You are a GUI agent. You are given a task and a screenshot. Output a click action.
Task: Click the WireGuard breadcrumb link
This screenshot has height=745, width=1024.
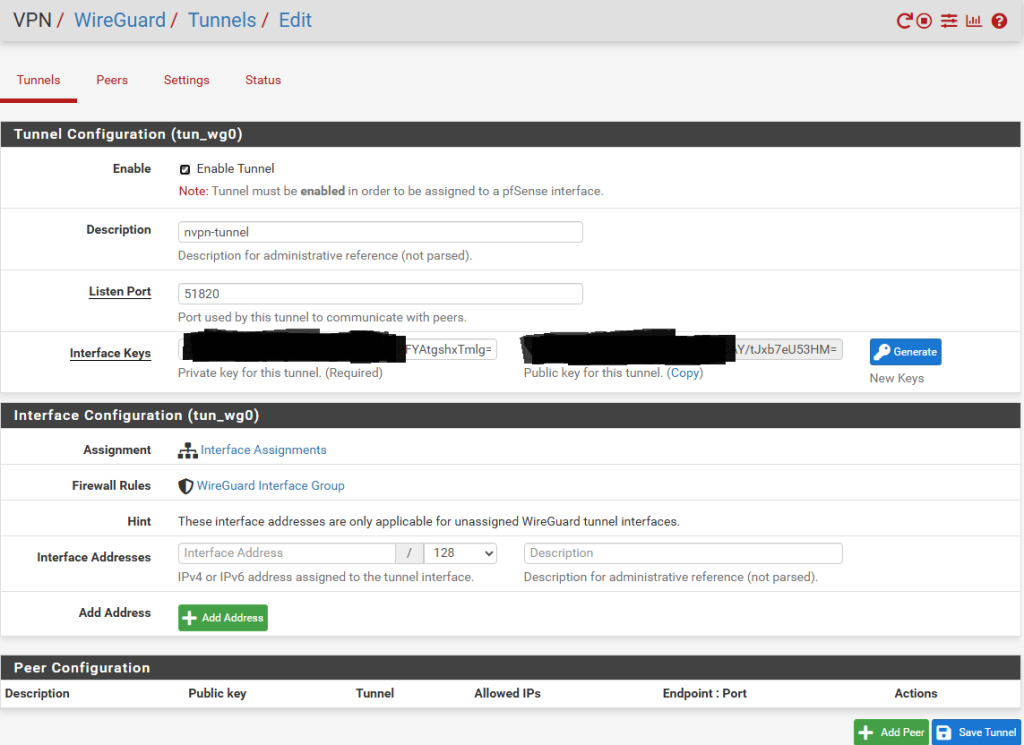(x=120, y=20)
